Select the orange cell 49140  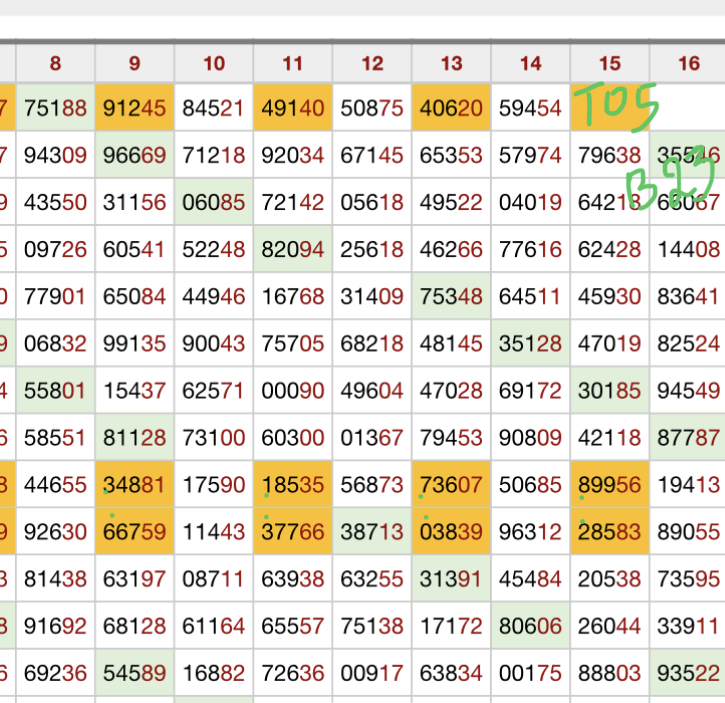[x=292, y=108]
